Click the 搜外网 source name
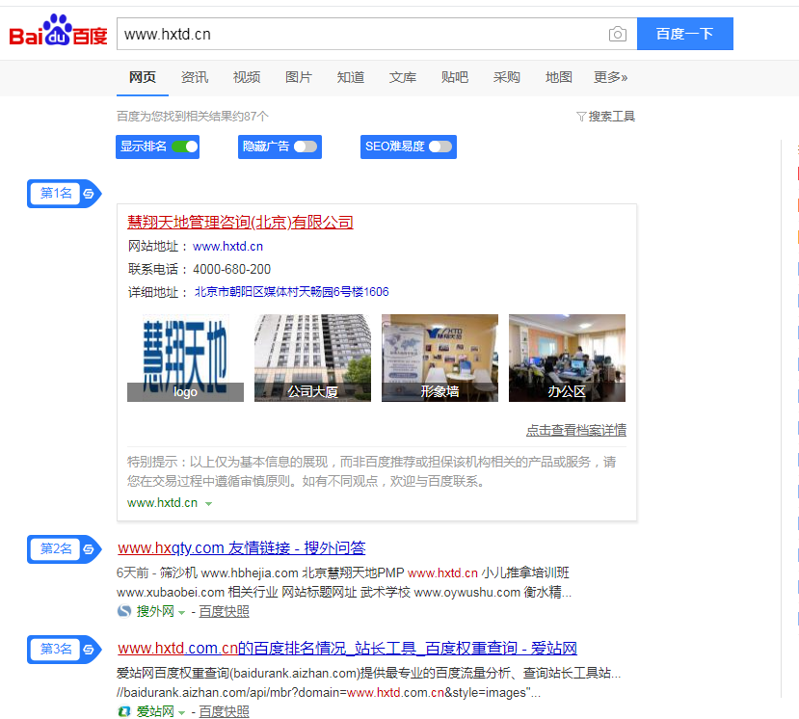Image resolution: width=799 pixels, height=719 pixels. 155,611
